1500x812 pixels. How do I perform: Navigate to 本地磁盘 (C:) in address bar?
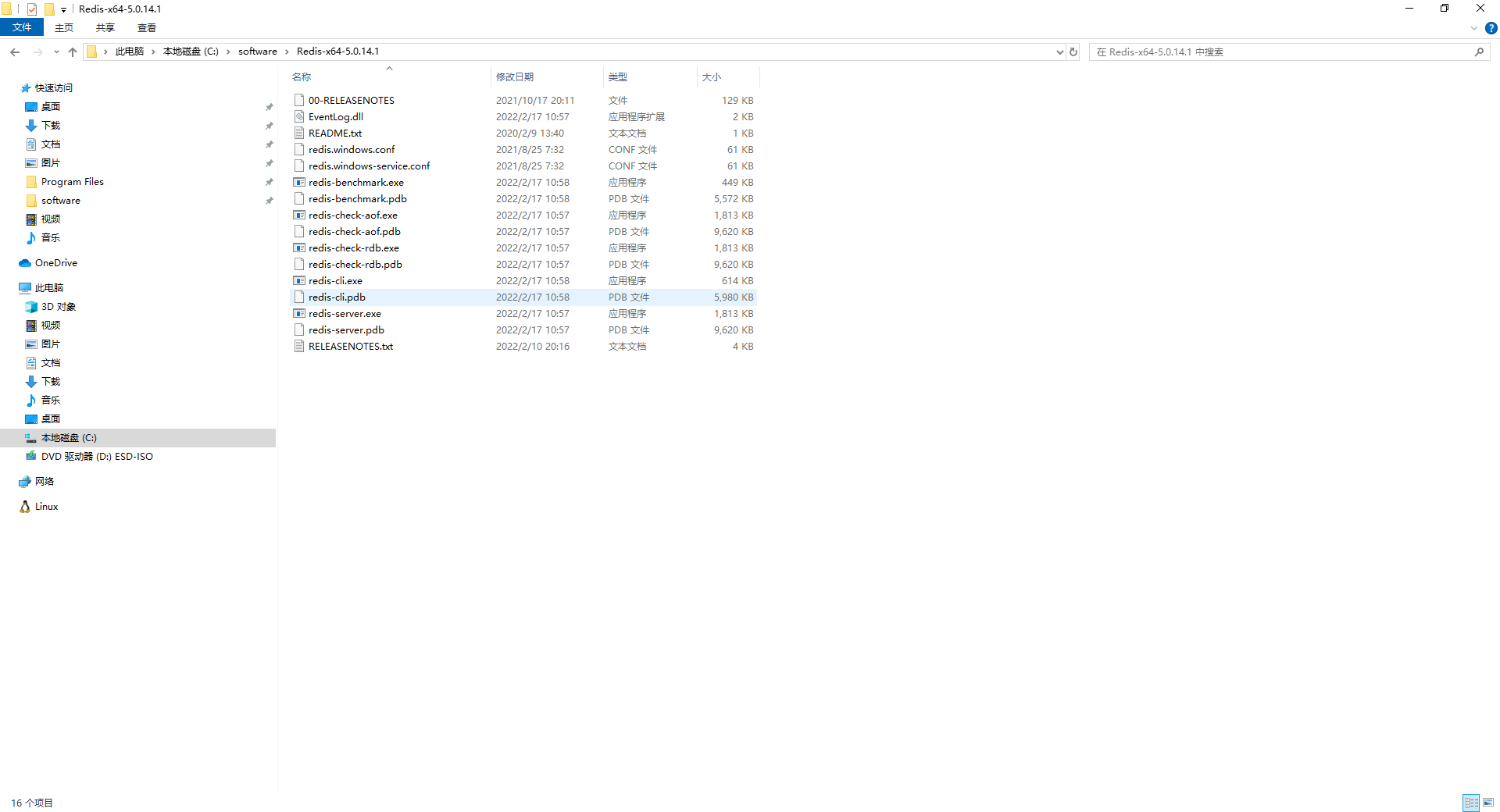point(191,52)
